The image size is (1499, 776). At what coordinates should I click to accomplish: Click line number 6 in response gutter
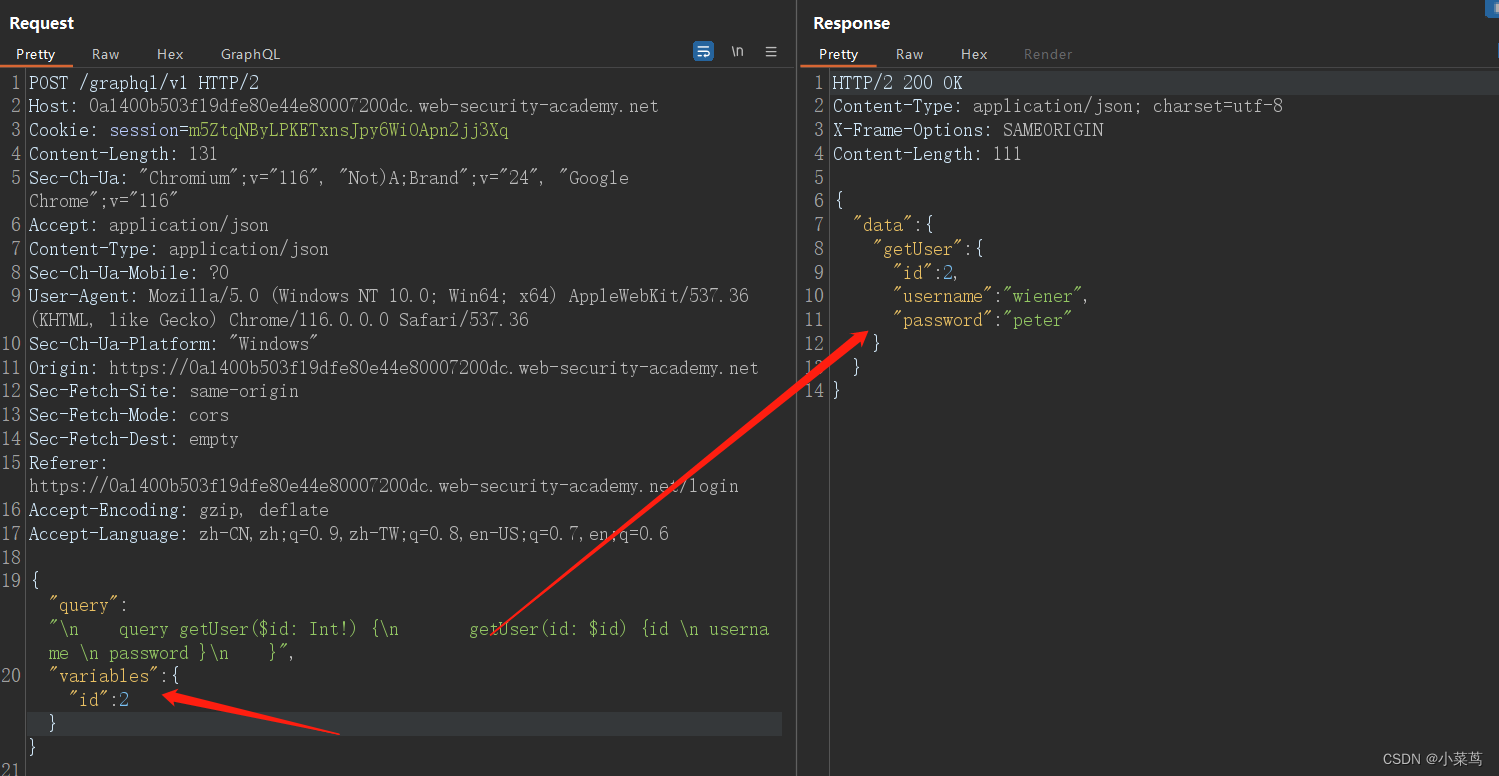click(x=819, y=201)
